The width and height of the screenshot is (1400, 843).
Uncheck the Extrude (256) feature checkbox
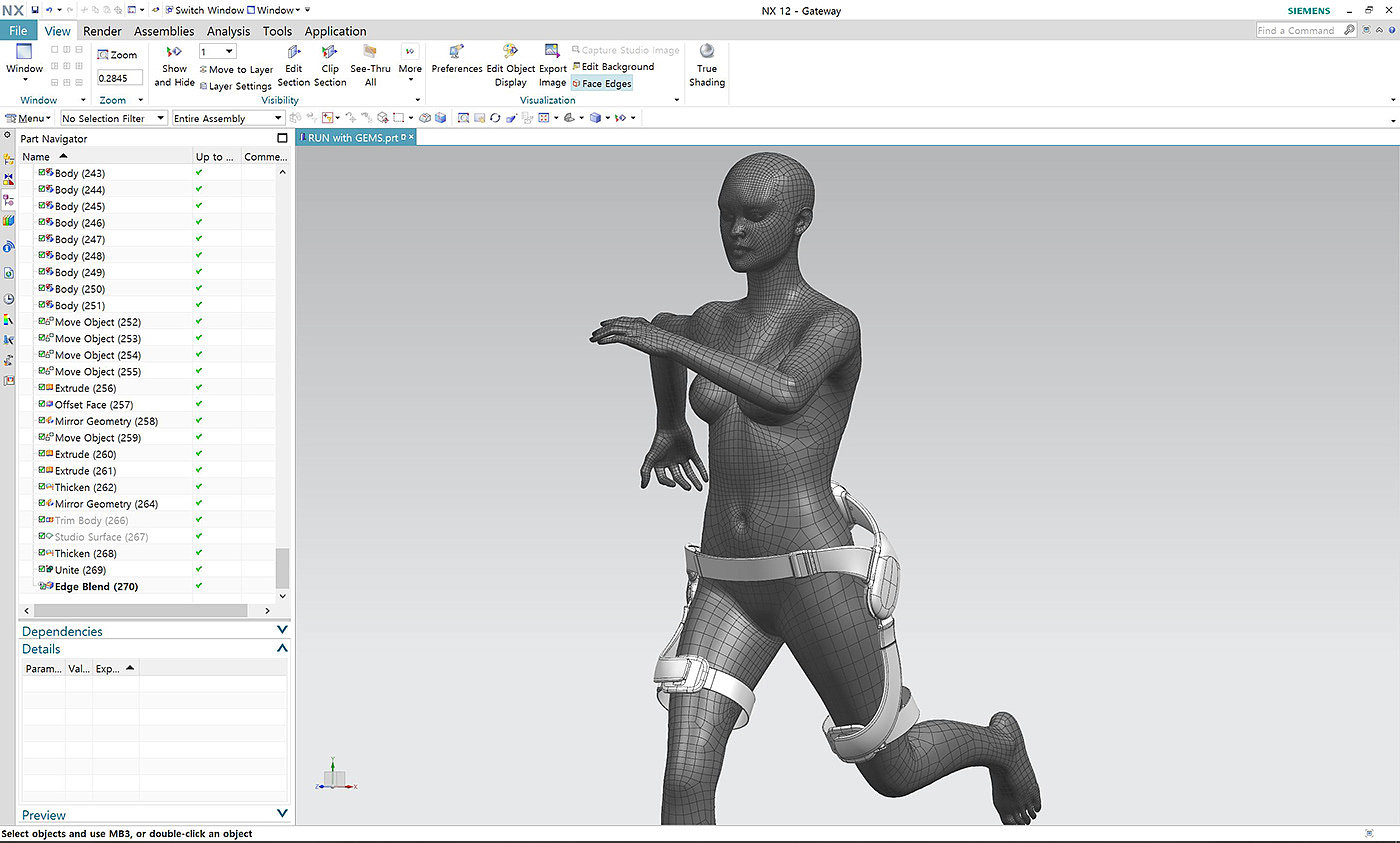point(42,388)
